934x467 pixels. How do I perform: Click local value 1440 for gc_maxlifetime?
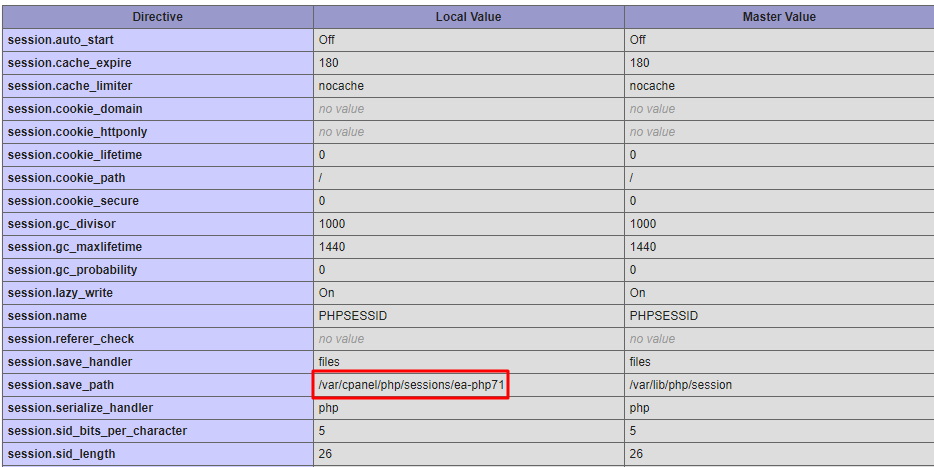(332, 247)
